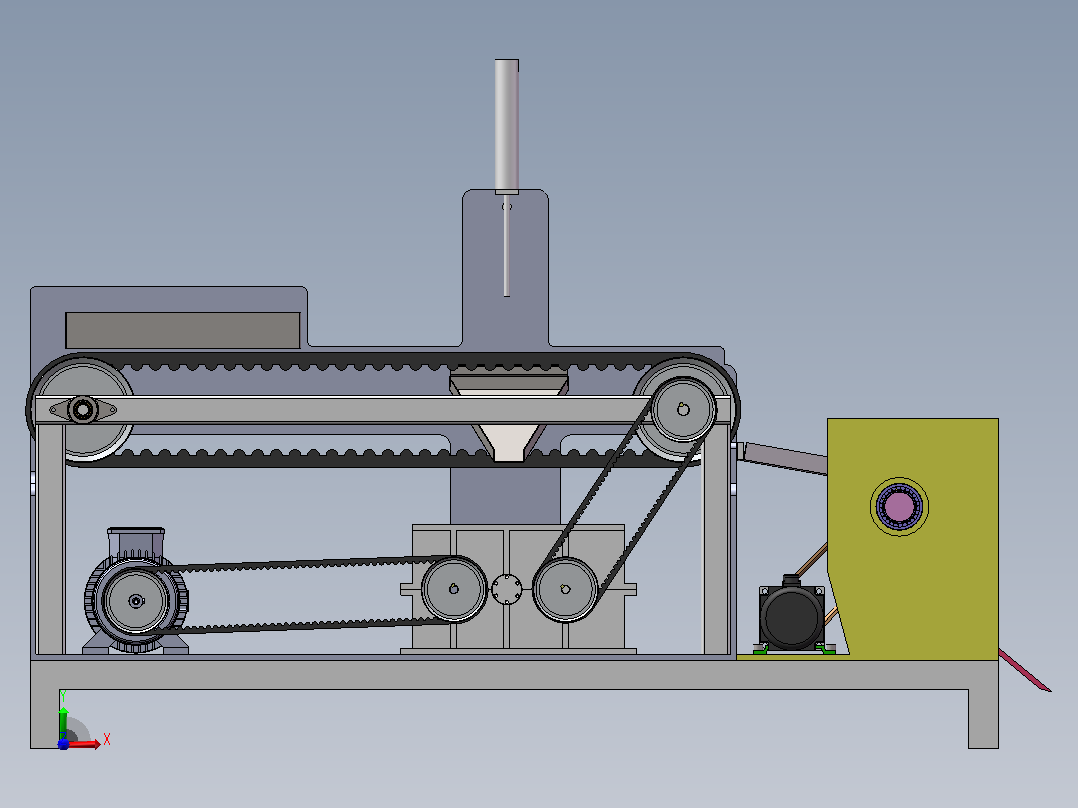1078x808 pixels.
Task: Select the gearbox's left input pulley
Action: pyautogui.click(x=454, y=589)
